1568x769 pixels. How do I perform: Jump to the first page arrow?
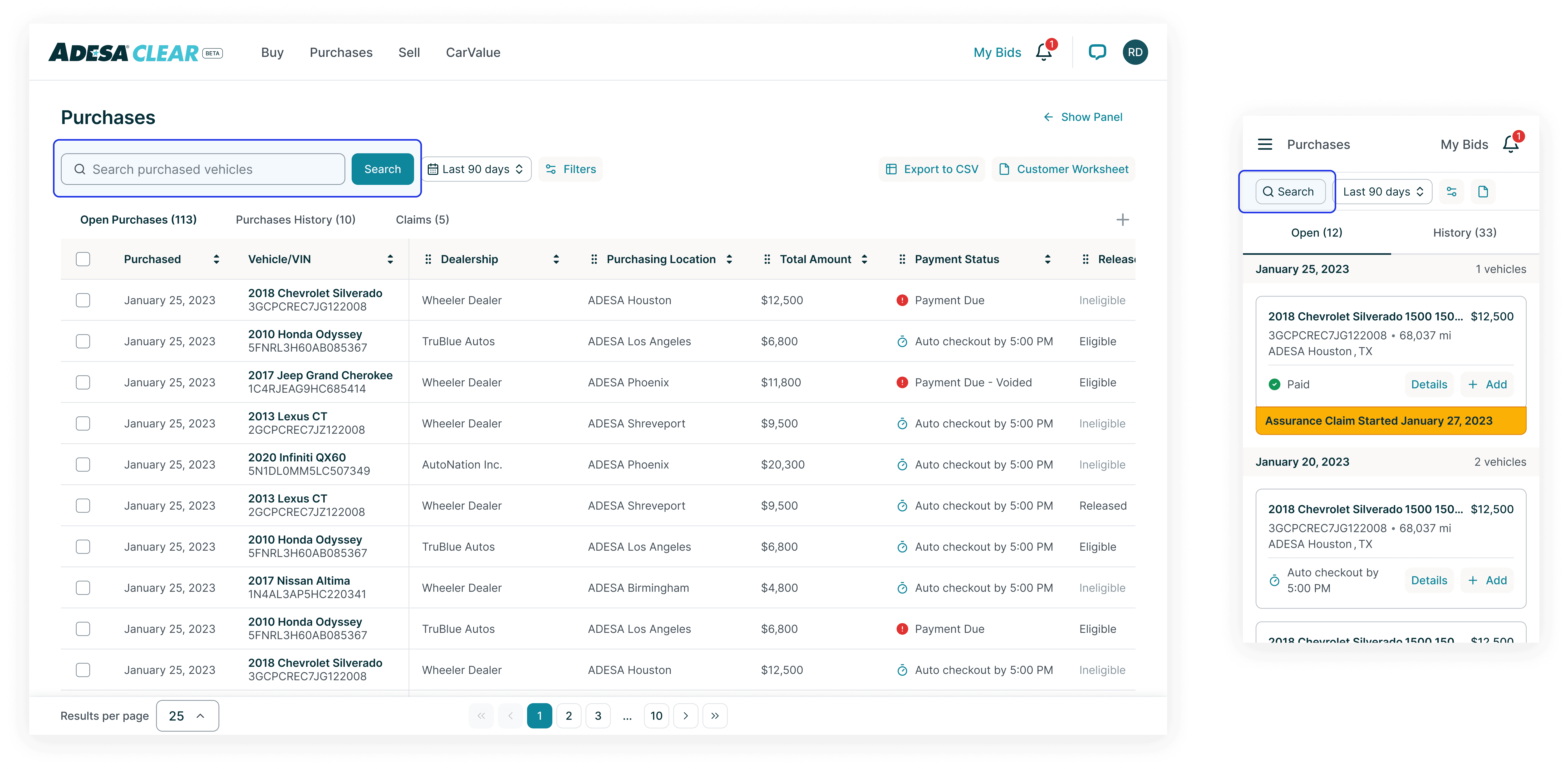[481, 716]
